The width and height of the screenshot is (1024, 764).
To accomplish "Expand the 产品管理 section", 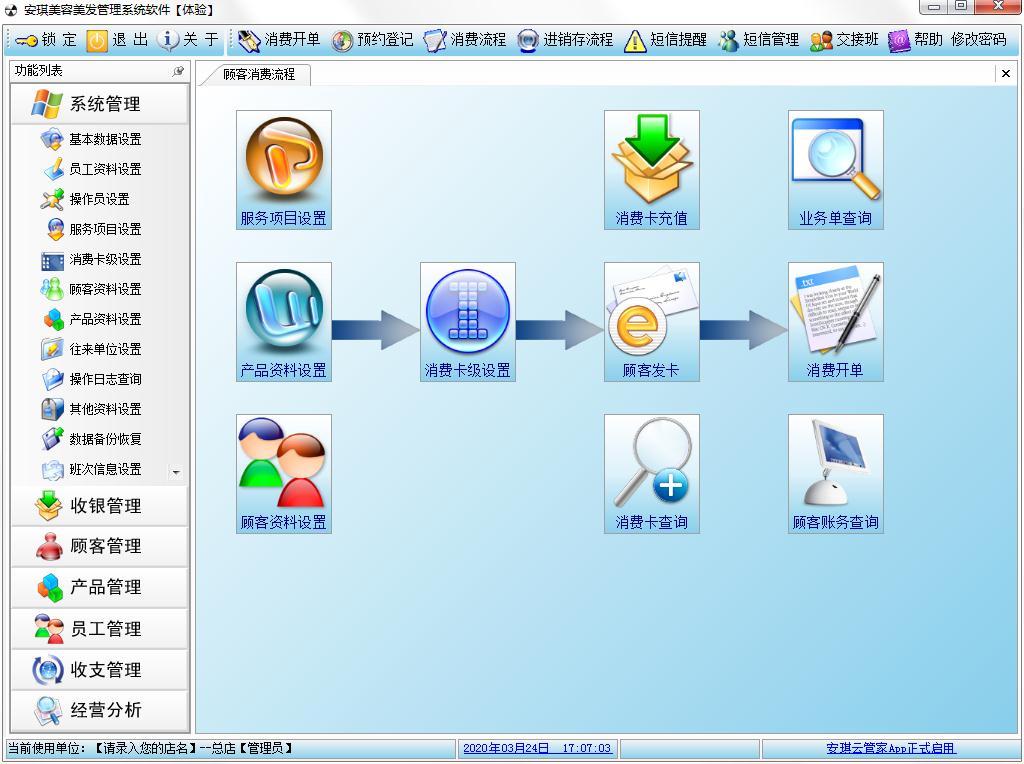I will coord(99,588).
